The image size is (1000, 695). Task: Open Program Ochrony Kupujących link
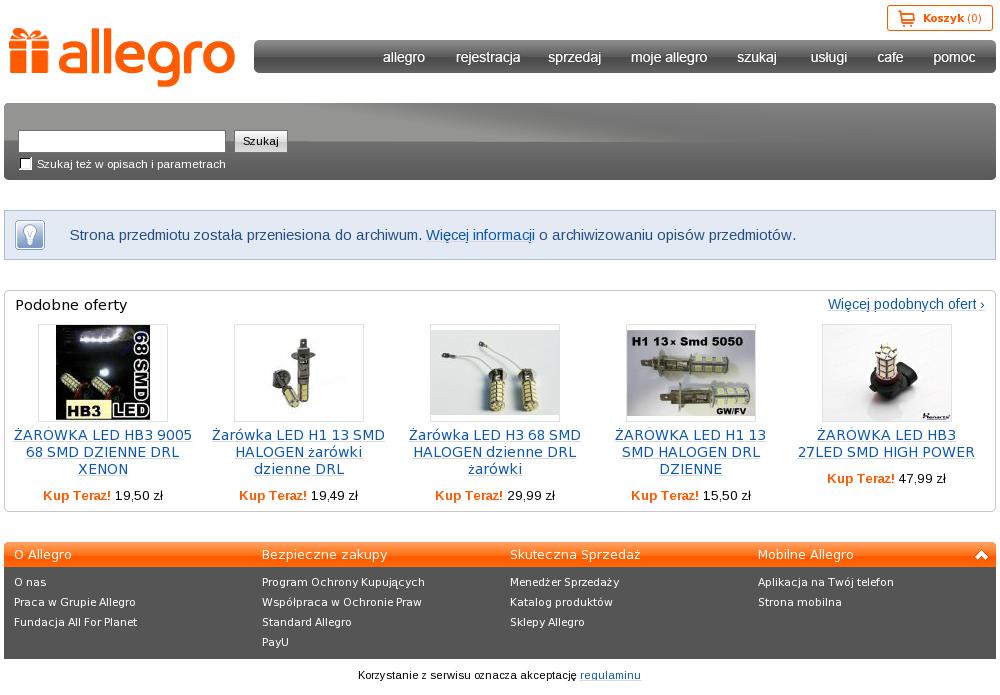coord(343,582)
